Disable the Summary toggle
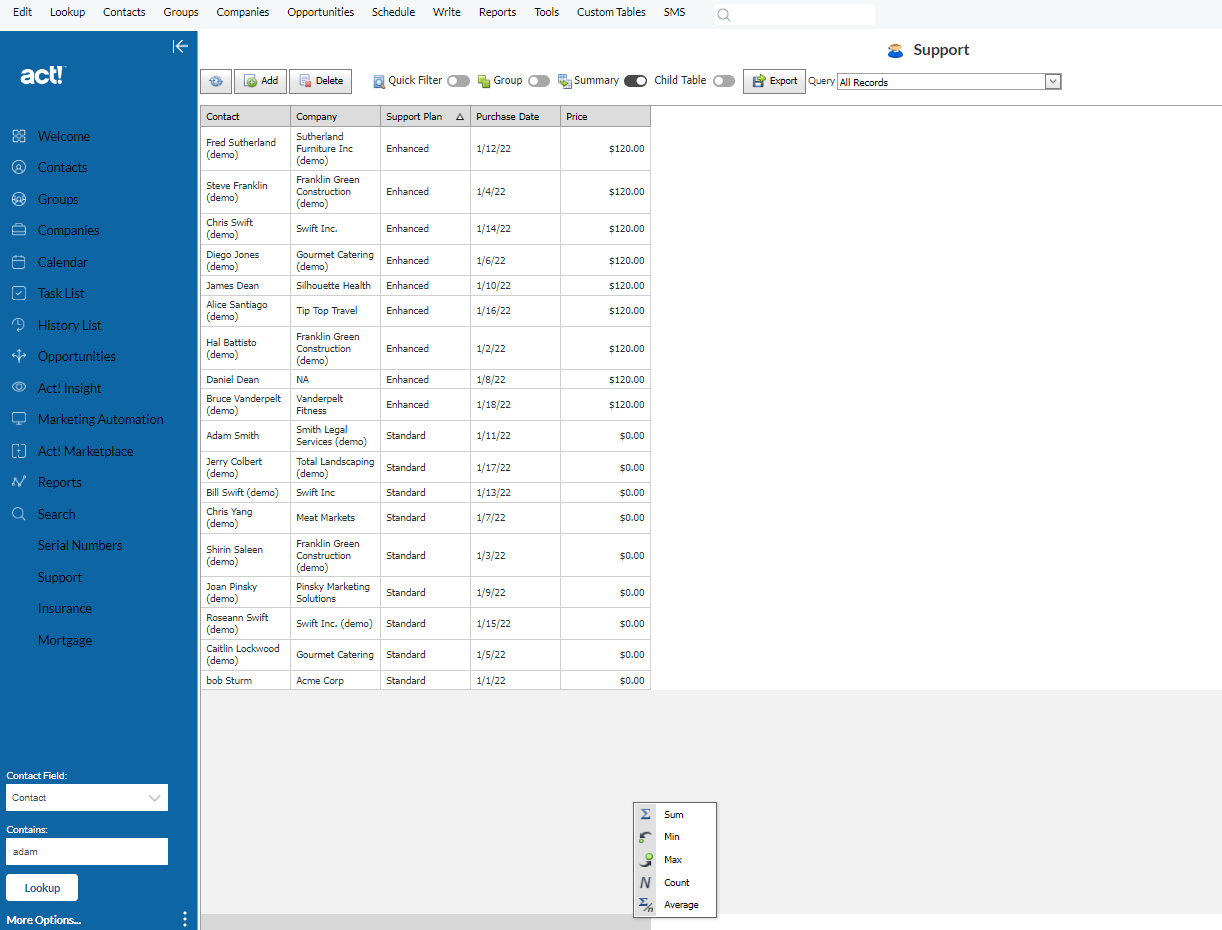This screenshot has height=930, width=1222. (635, 81)
